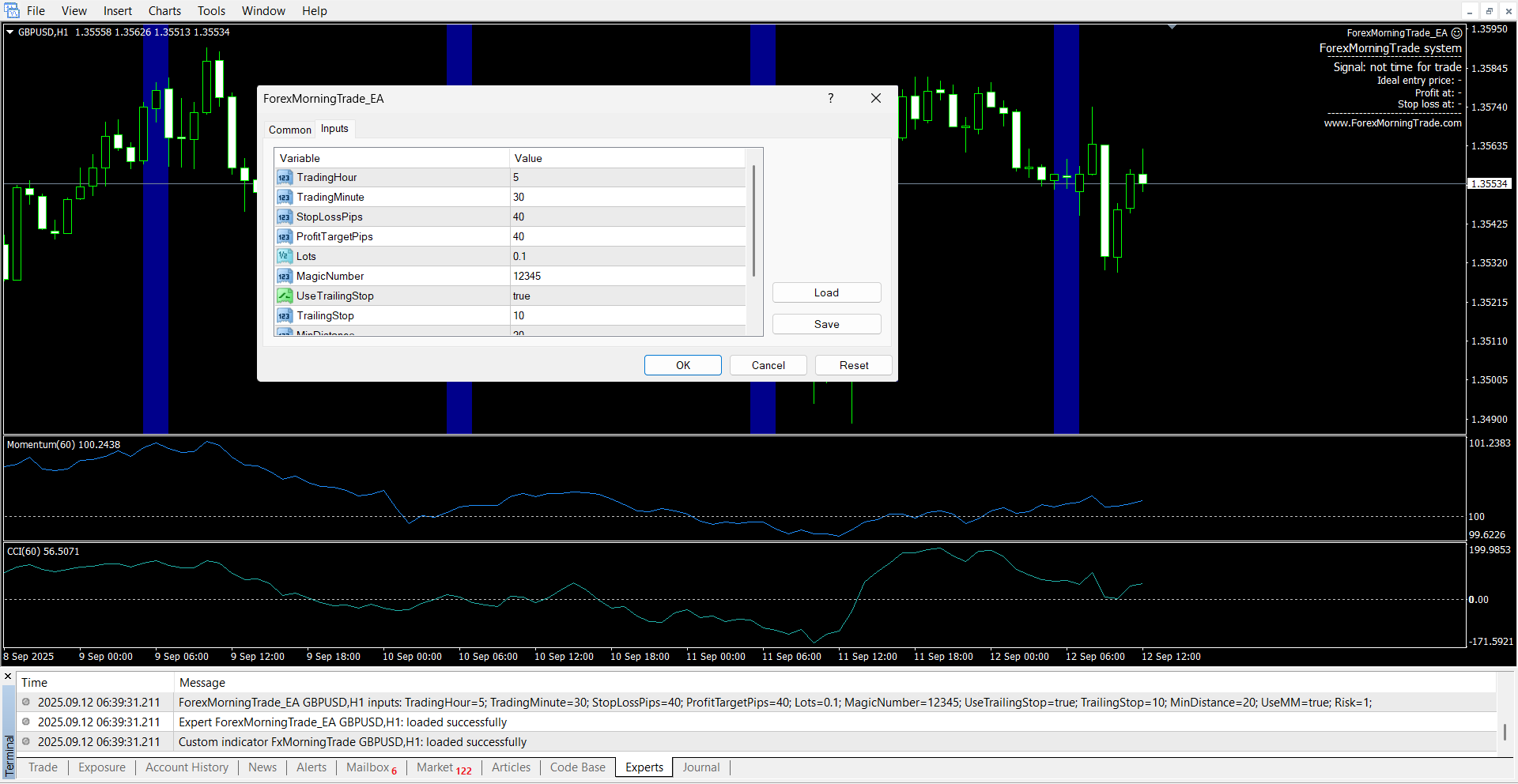The height and width of the screenshot is (784, 1518).
Task: Open the Charts menu
Action: (x=164, y=11)
